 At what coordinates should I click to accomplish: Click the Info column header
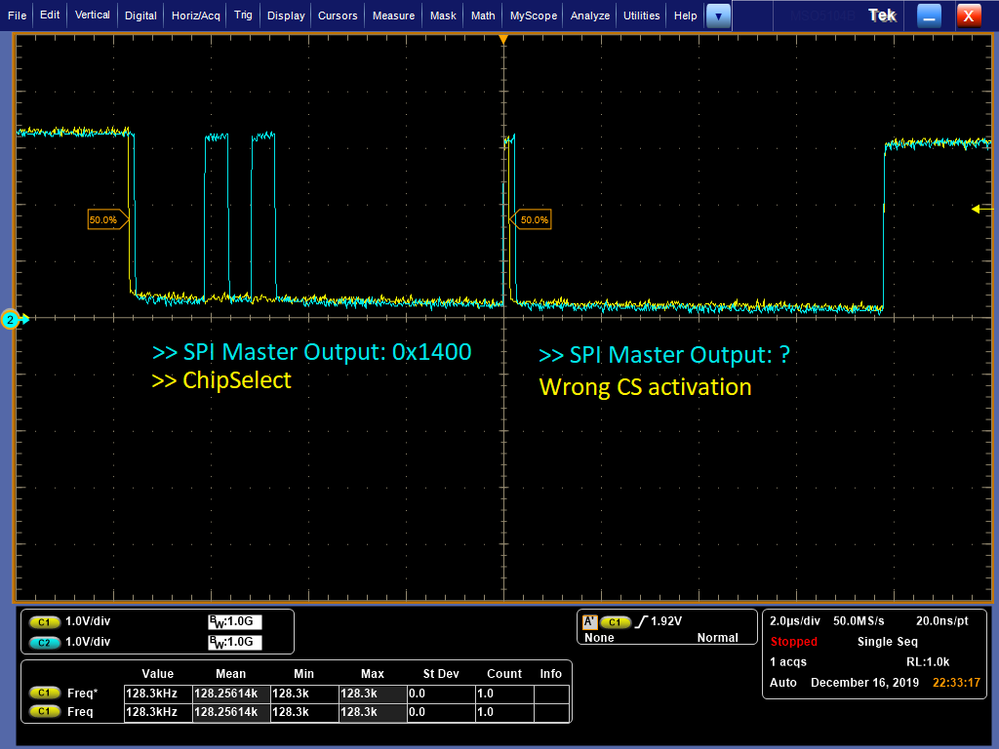(550, 674)
